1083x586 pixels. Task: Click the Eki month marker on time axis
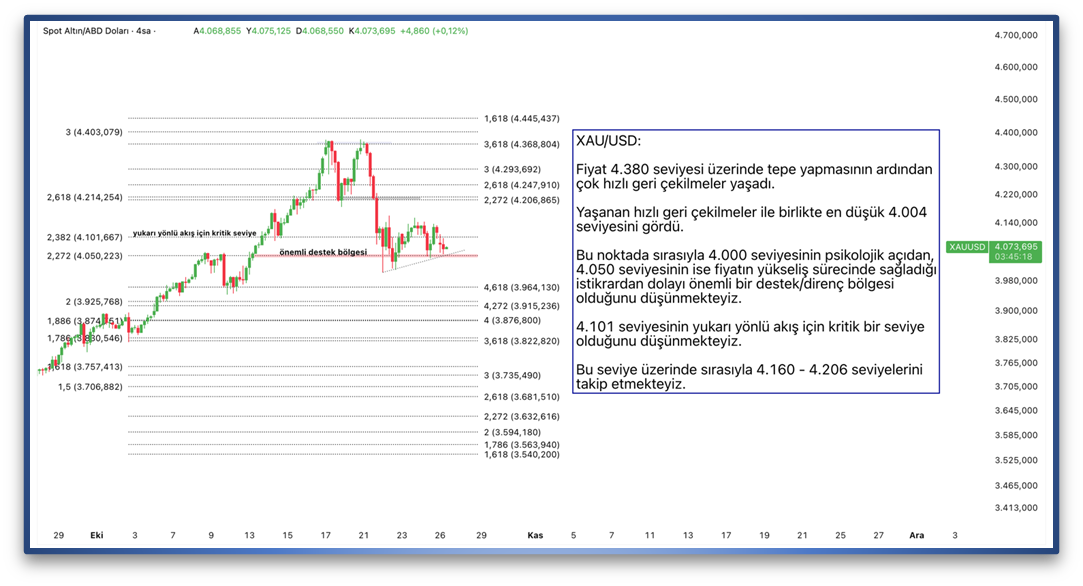pyautogui.click(x=96, y=535)
